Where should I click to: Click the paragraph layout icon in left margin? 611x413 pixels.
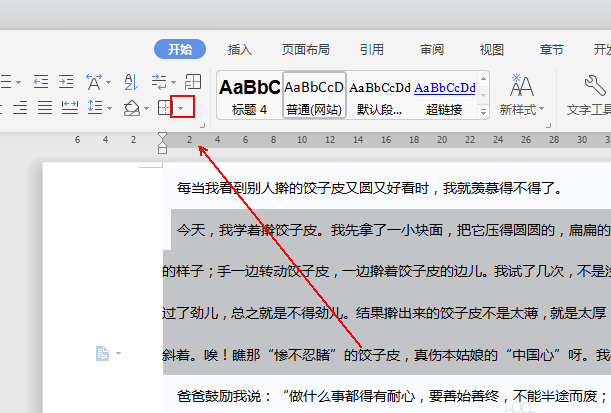click(x=102, y=353)
